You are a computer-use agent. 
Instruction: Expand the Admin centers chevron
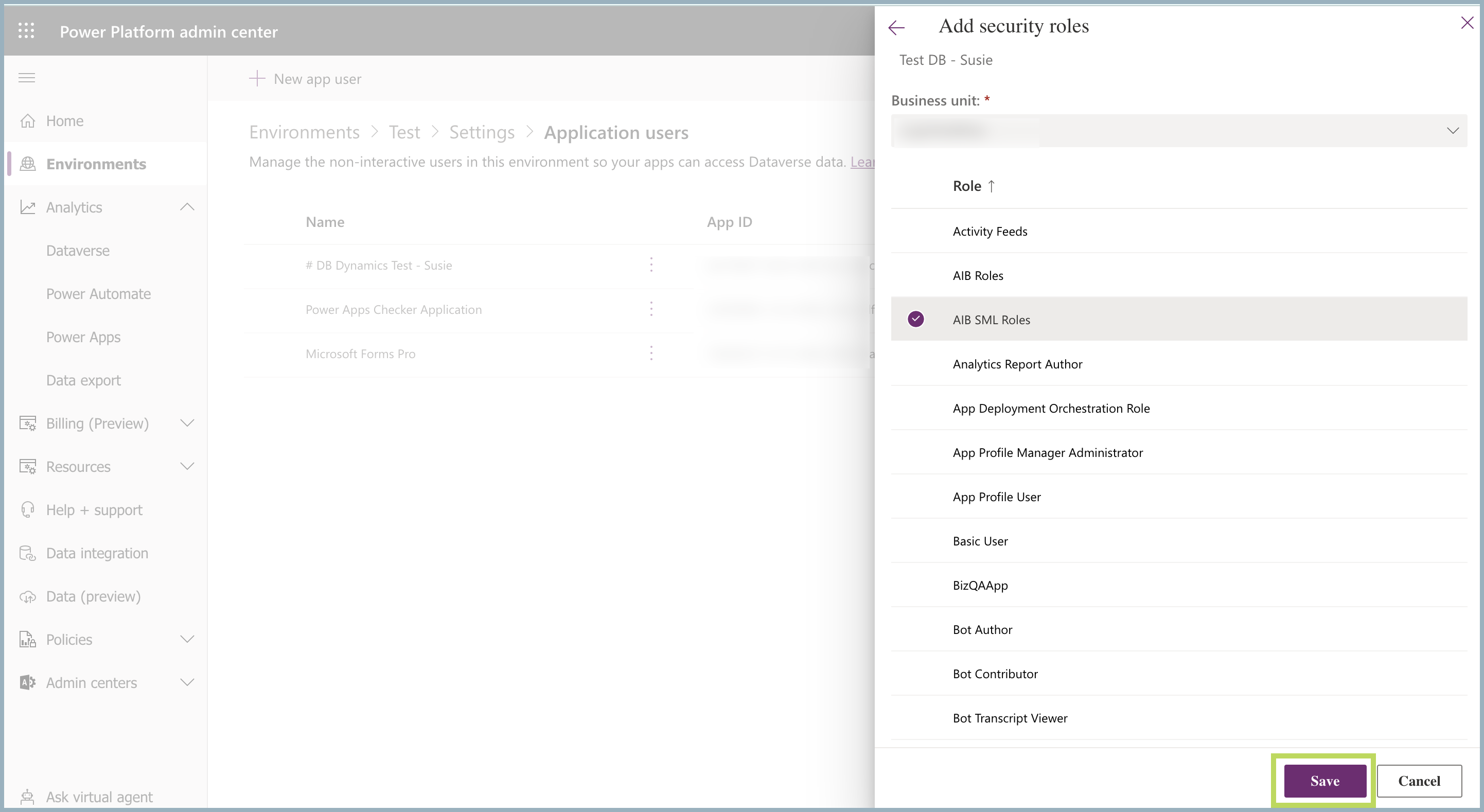(x=187, y=682)
